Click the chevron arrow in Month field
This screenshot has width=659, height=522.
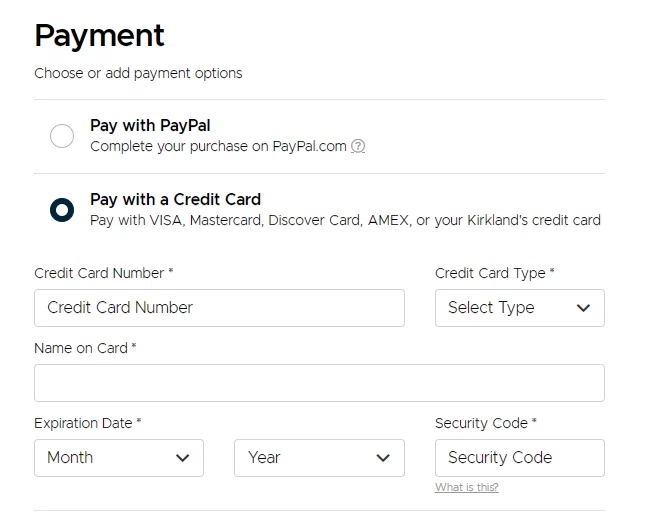coord(182,458)
